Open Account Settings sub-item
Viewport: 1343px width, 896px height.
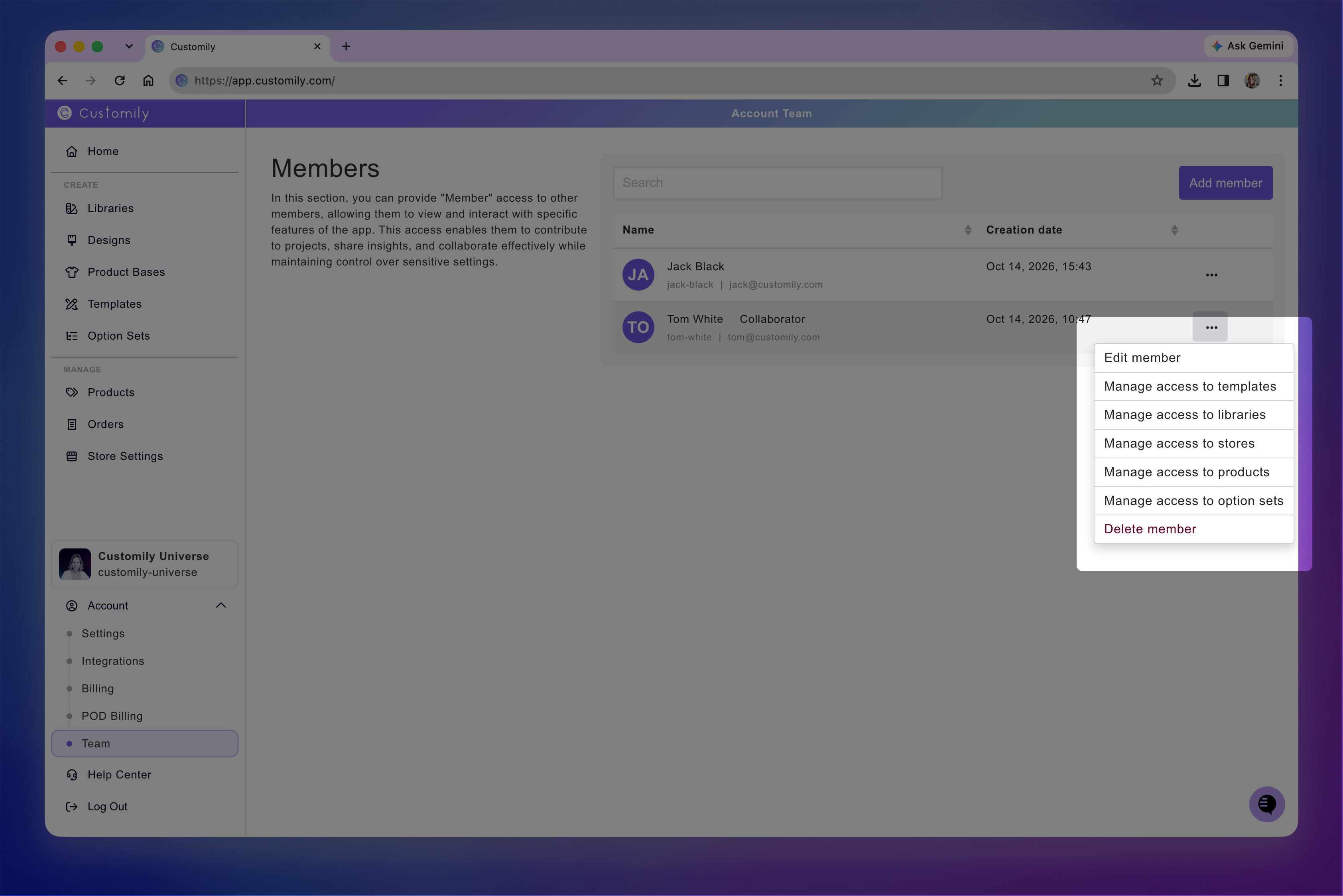pyautogui.click(x=103, y=634)
